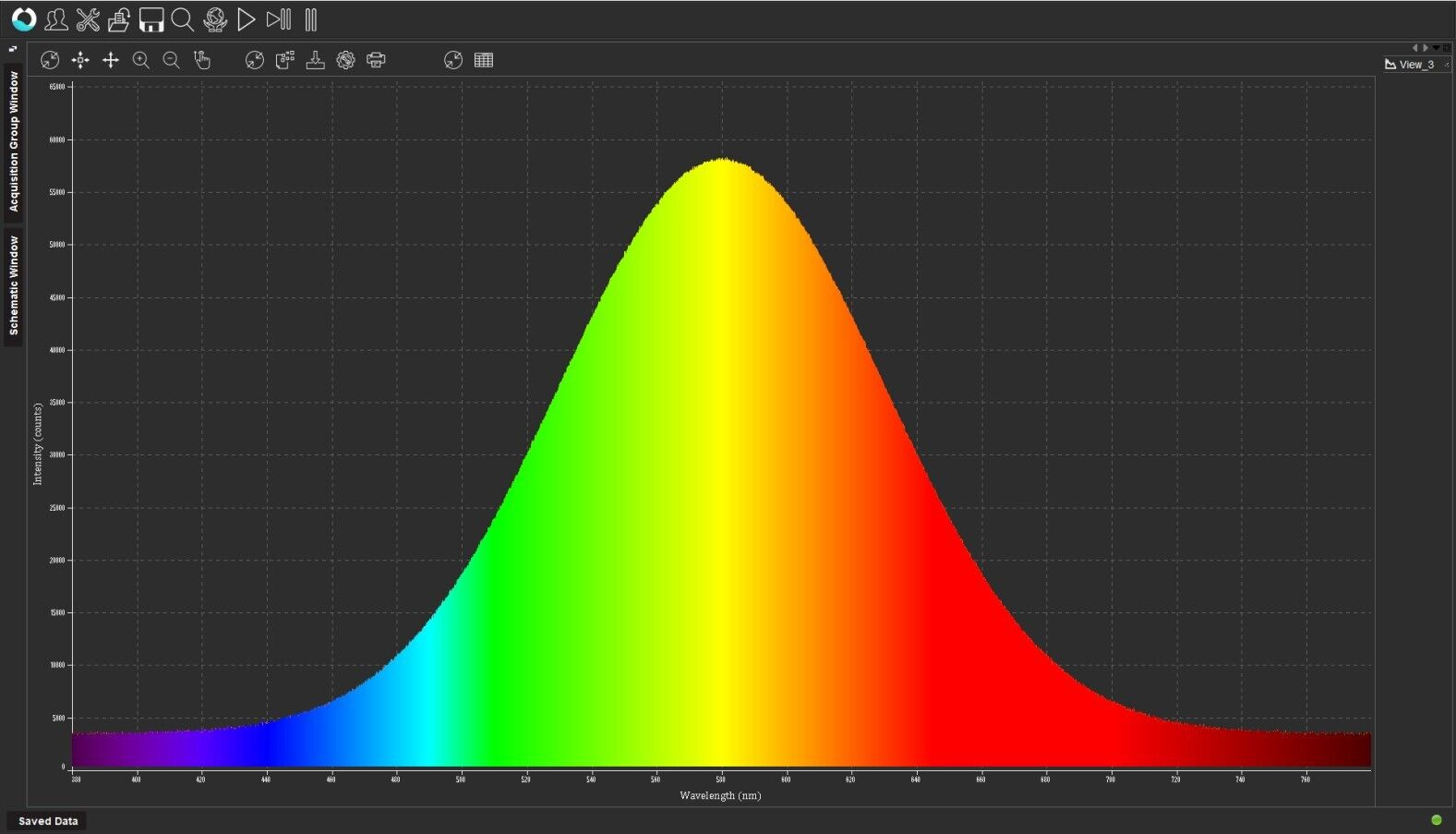
Task: Click the Intensity (counts) axis label
Action: (x=38, y=443)
